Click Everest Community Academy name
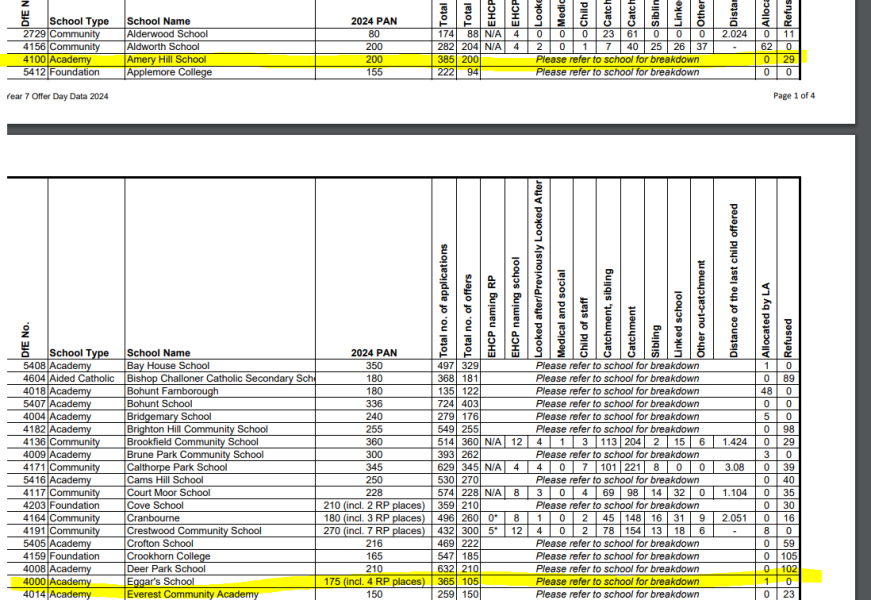Image resolution: width=871 pixels, height=600 pixels. point(192,594)
